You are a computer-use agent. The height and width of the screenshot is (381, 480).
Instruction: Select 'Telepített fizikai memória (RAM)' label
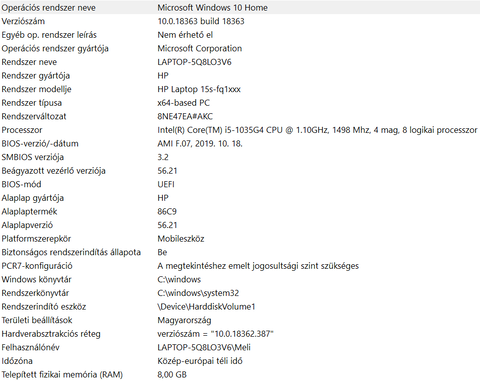(62, 375)
